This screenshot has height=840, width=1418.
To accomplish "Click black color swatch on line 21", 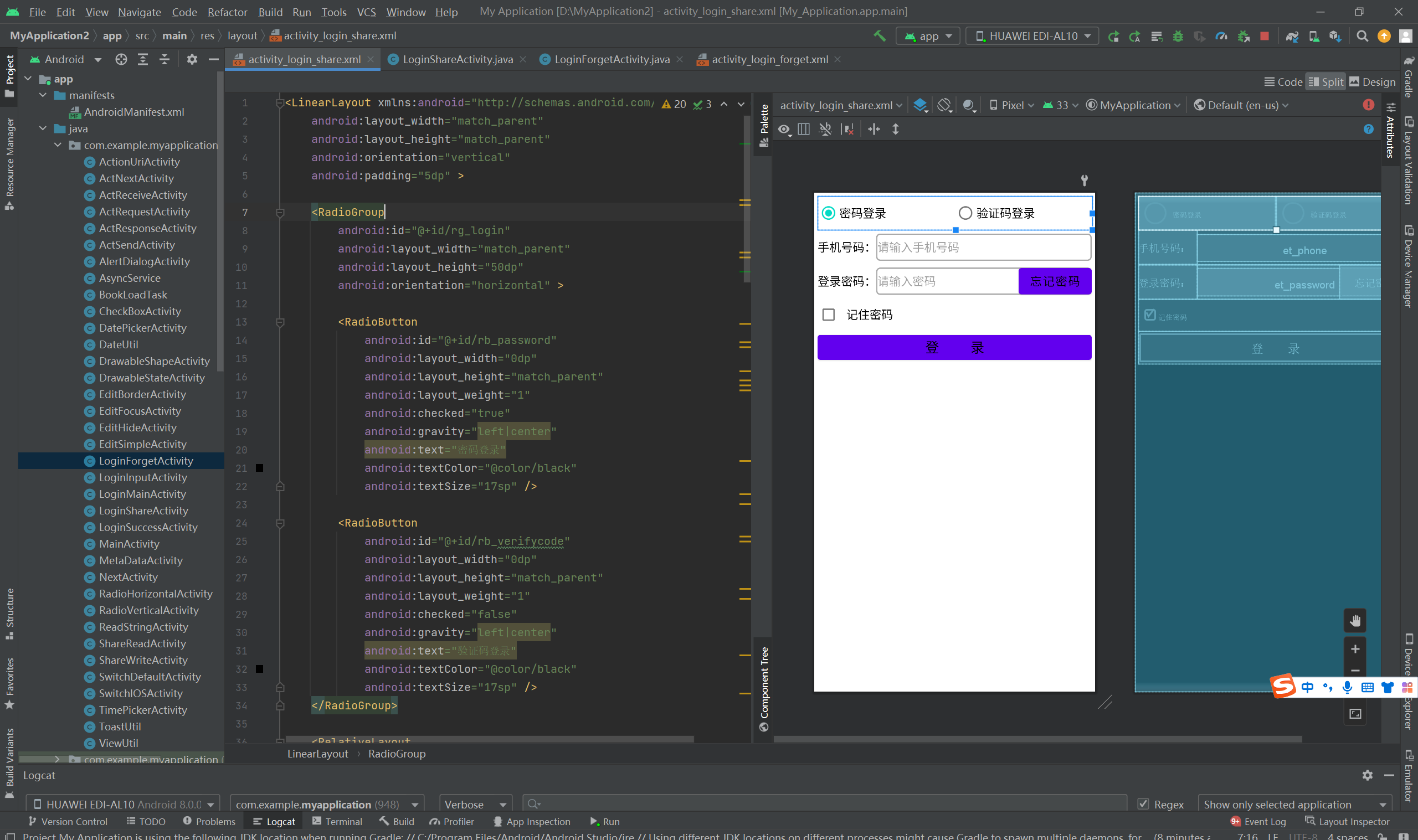I will point(259,468).
